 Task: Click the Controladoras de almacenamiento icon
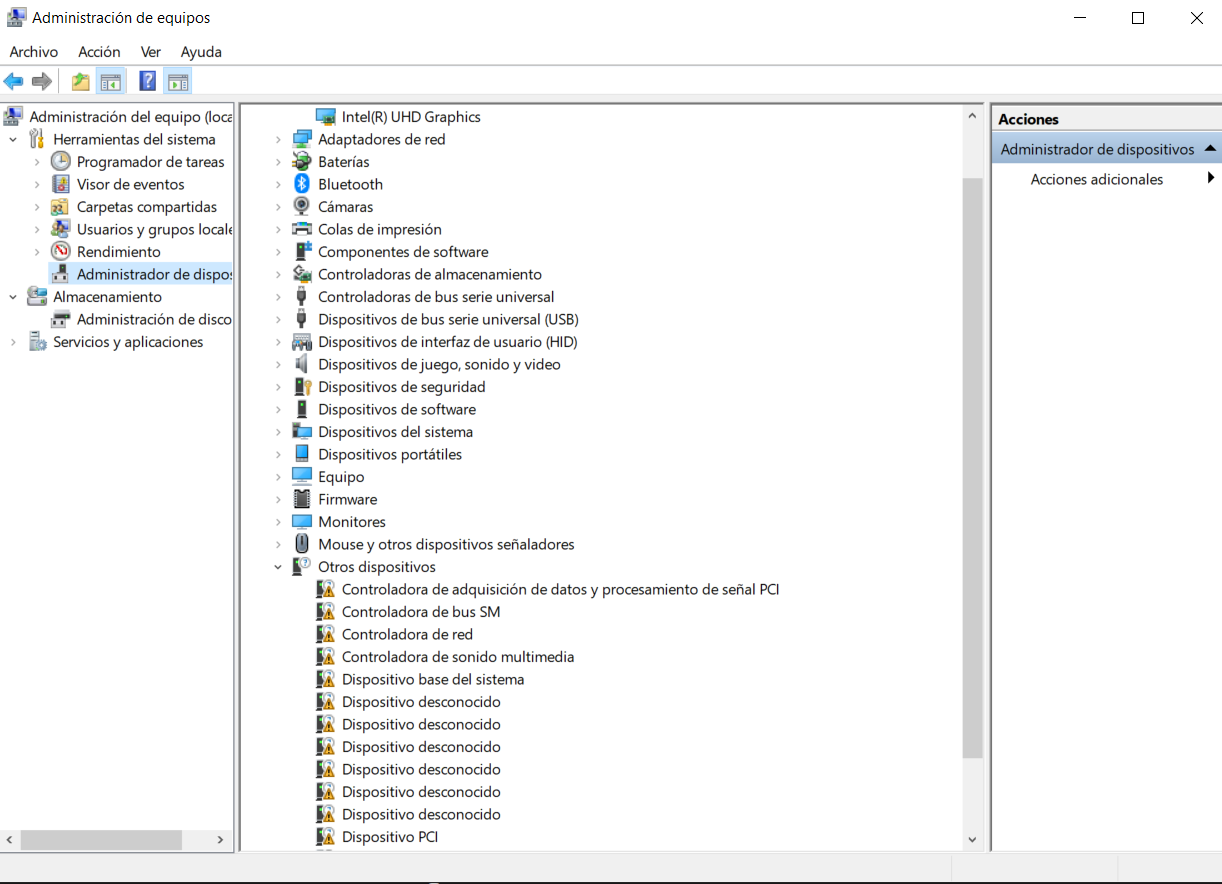[302, 274]
